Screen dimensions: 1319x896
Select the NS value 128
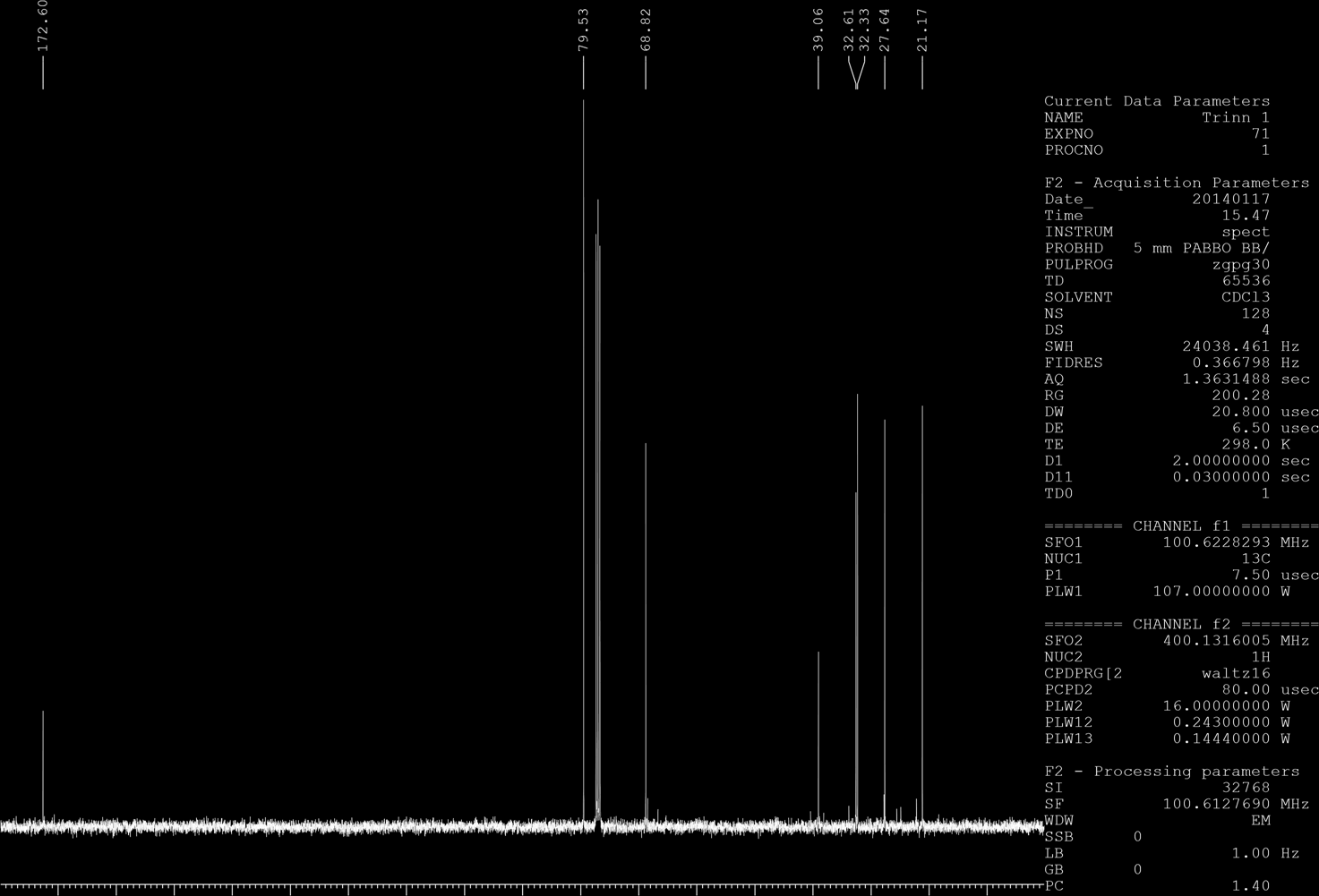[x=1255, y=313]
